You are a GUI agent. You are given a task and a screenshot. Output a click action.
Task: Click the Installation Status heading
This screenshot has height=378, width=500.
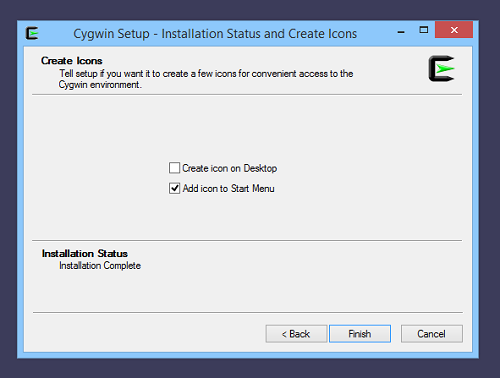click(85, 253)
